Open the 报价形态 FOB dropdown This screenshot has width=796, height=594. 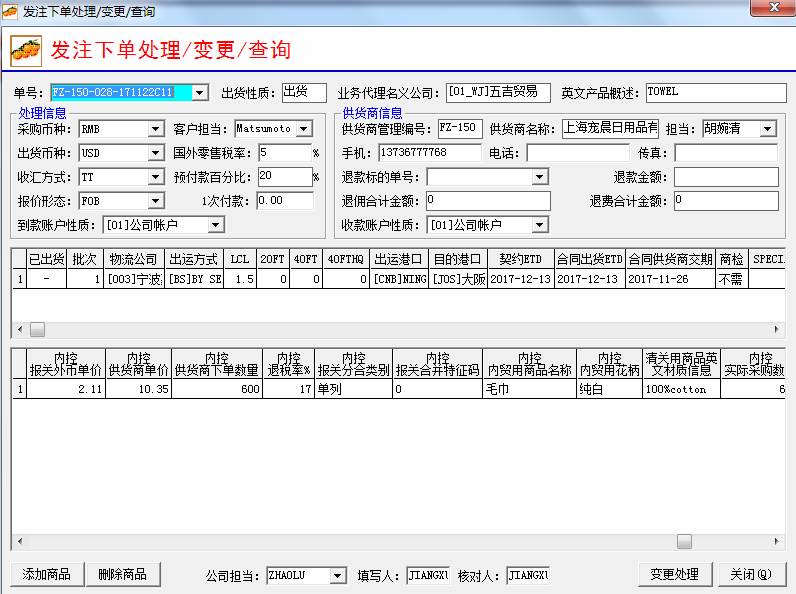(156, 201)
